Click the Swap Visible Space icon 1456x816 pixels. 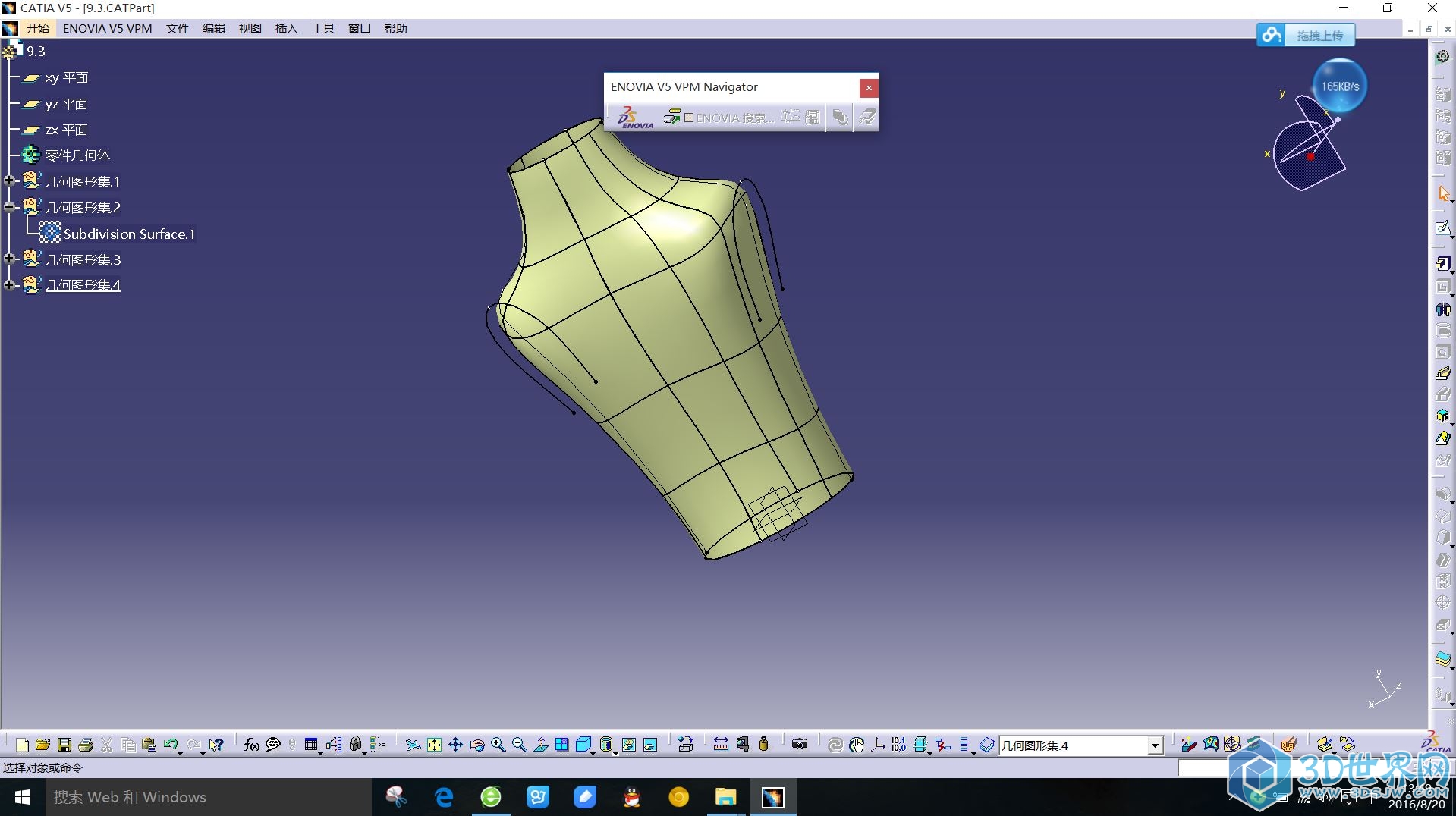point(650,745)
